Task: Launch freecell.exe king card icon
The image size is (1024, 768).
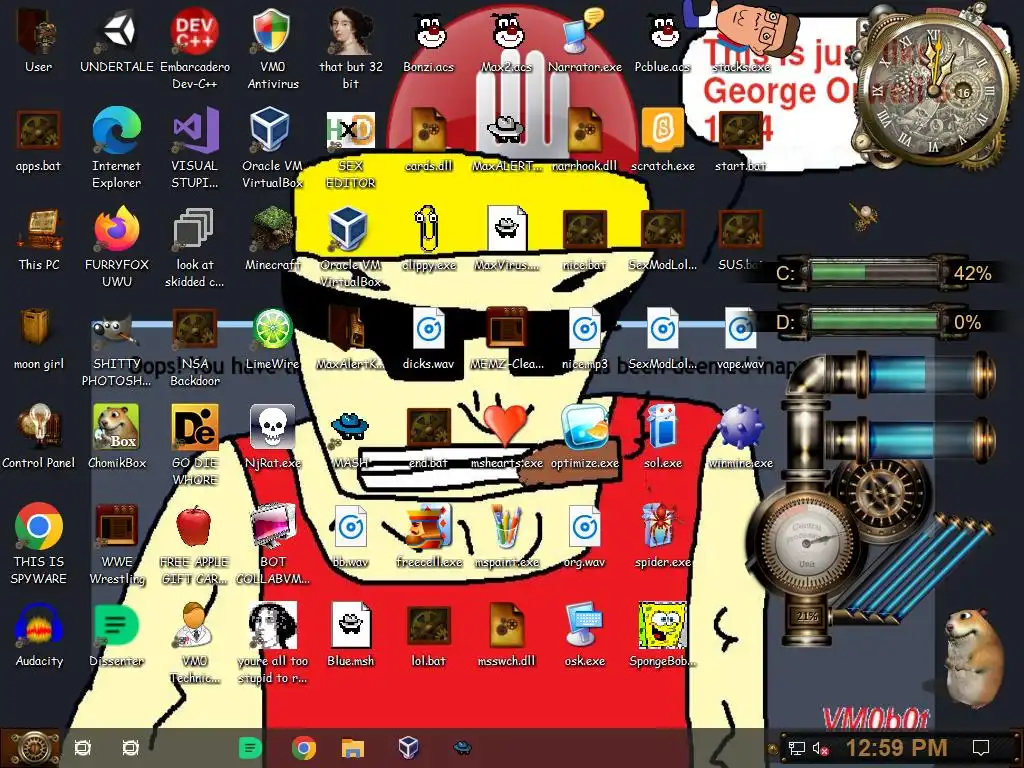Action: point(428,526)
